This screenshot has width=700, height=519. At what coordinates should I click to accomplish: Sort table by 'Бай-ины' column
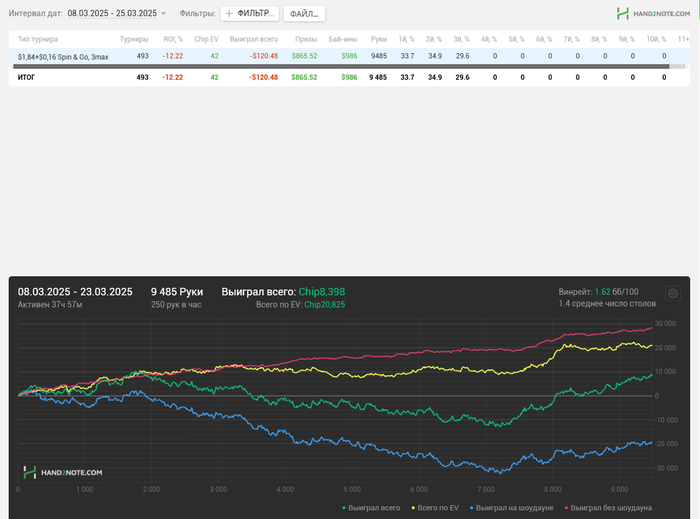[343, 39]
